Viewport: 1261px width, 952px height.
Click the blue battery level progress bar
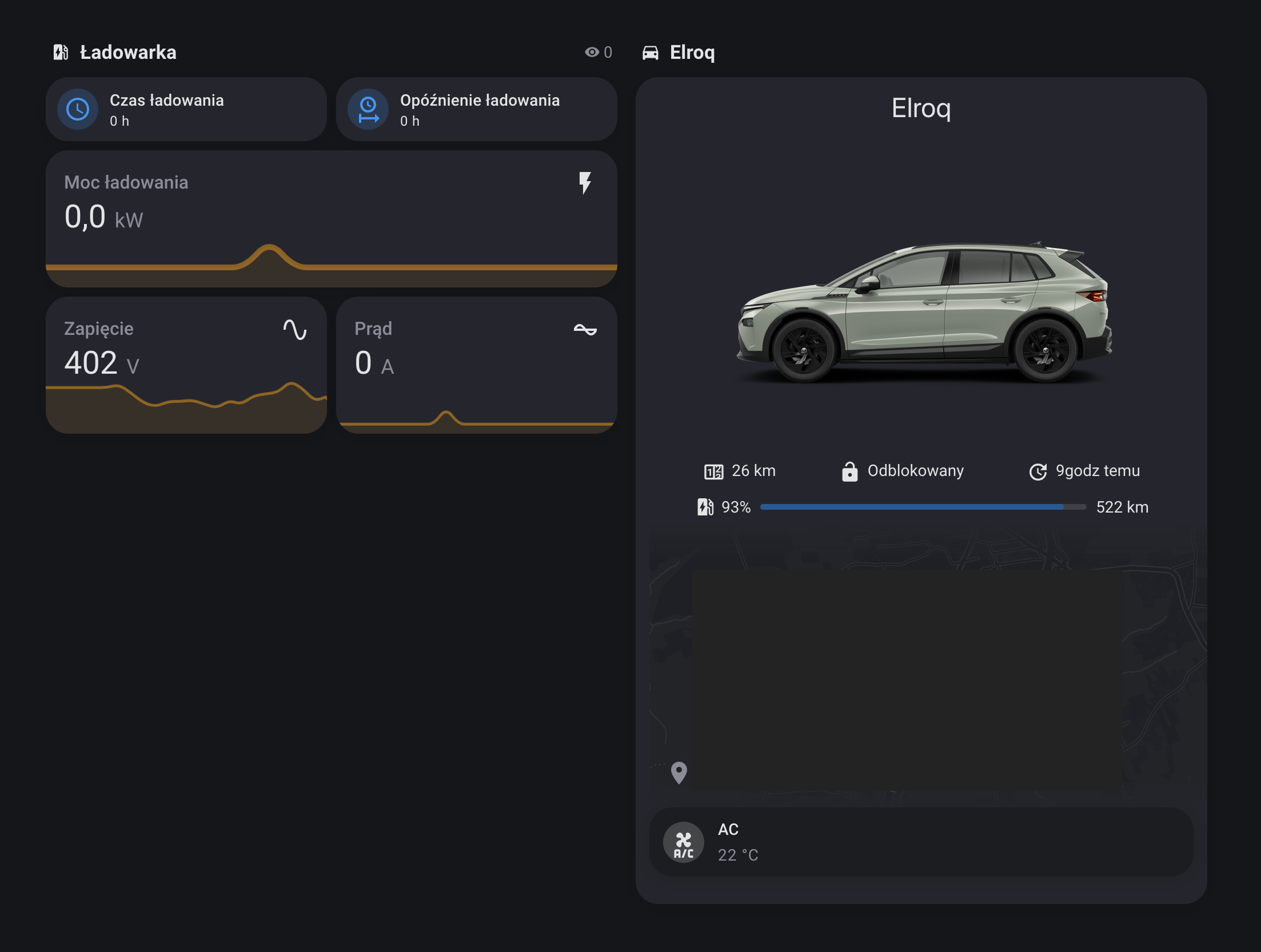[x=923, y=507]
